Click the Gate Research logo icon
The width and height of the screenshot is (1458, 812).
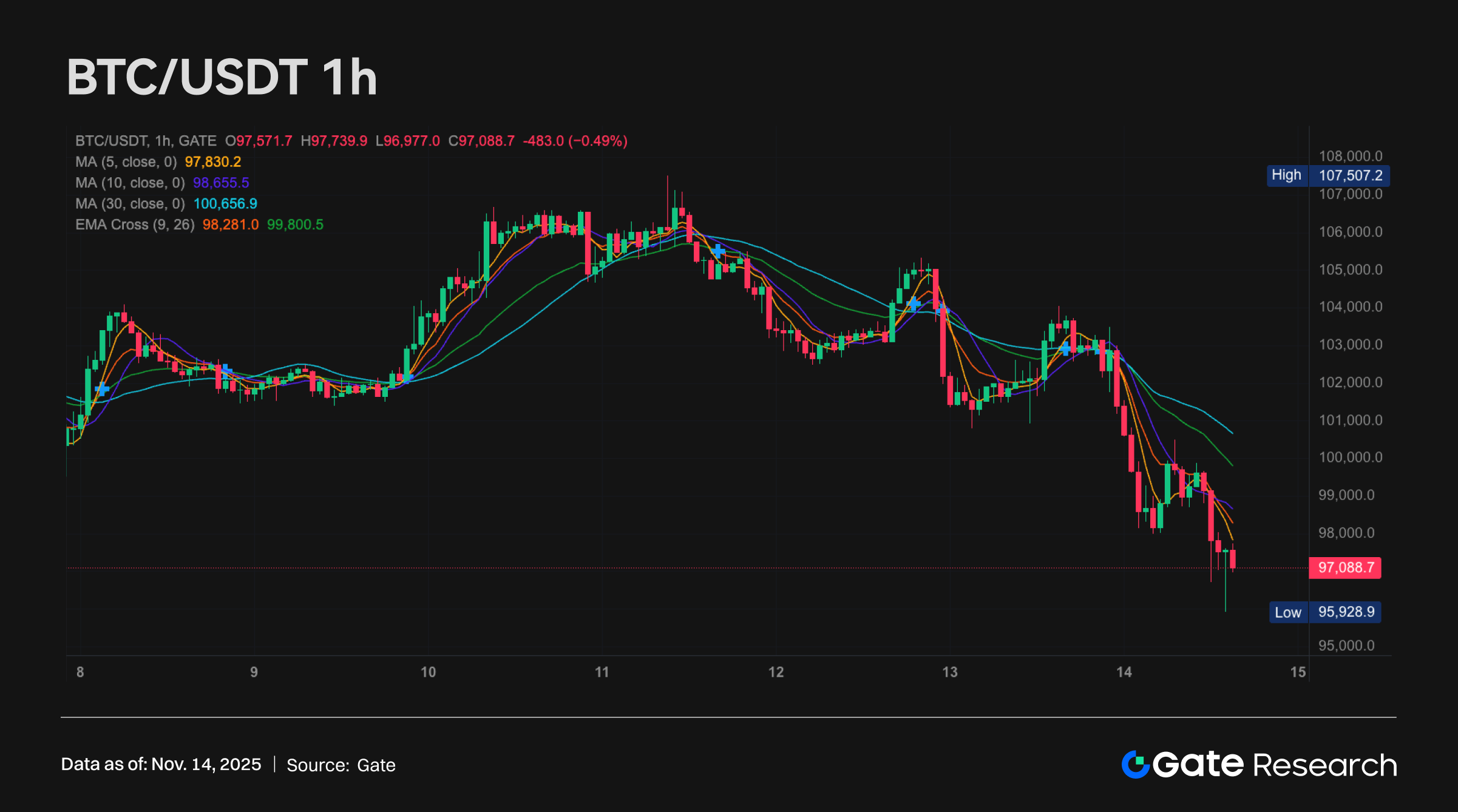[1135, 764]
